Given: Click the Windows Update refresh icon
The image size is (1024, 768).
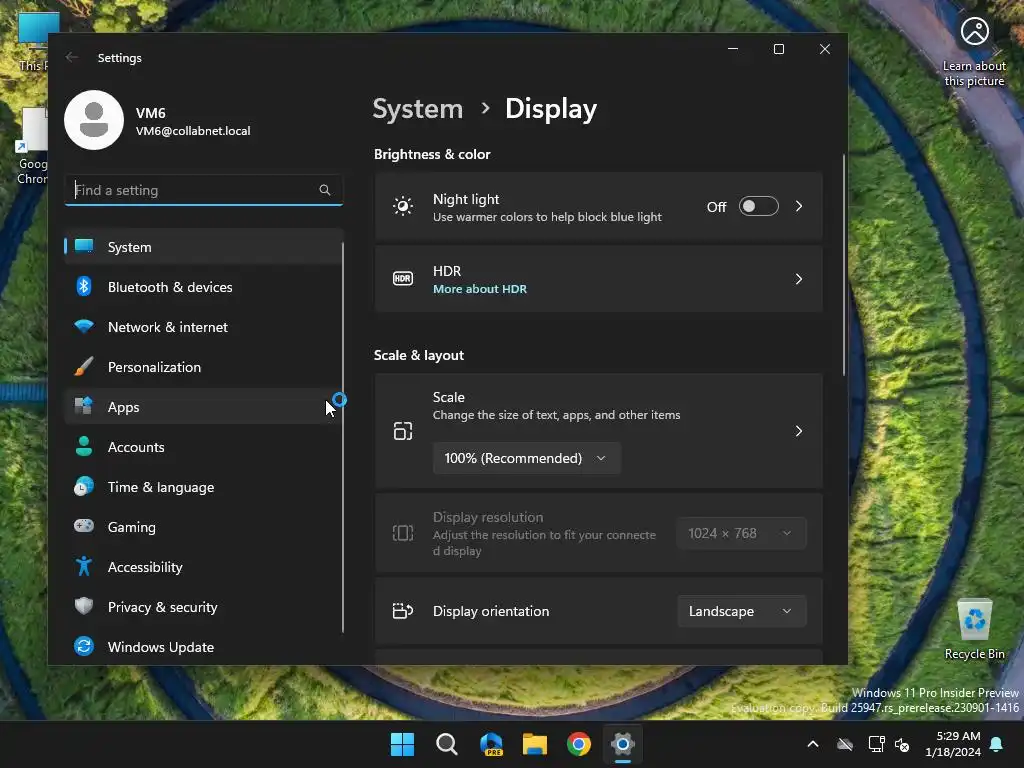Looking at the screenshot, I should pyautogui.click(x=84, y=646).
